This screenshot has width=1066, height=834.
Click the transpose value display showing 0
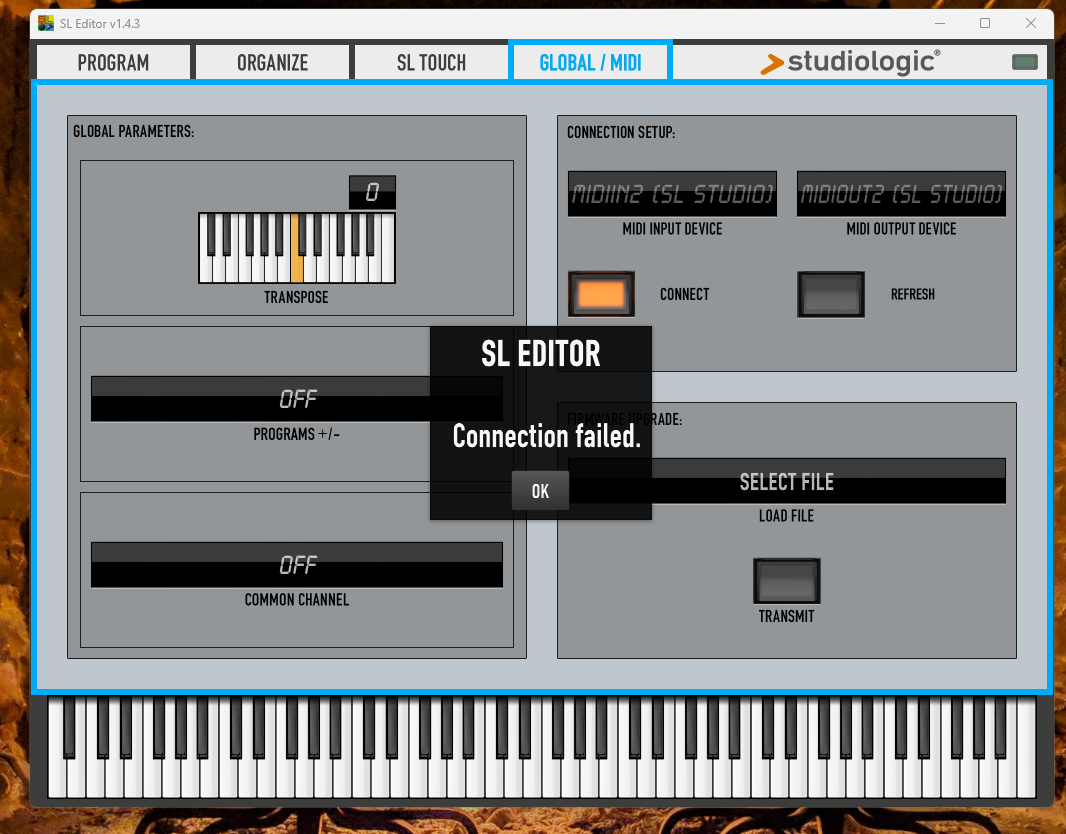point(372,192)
